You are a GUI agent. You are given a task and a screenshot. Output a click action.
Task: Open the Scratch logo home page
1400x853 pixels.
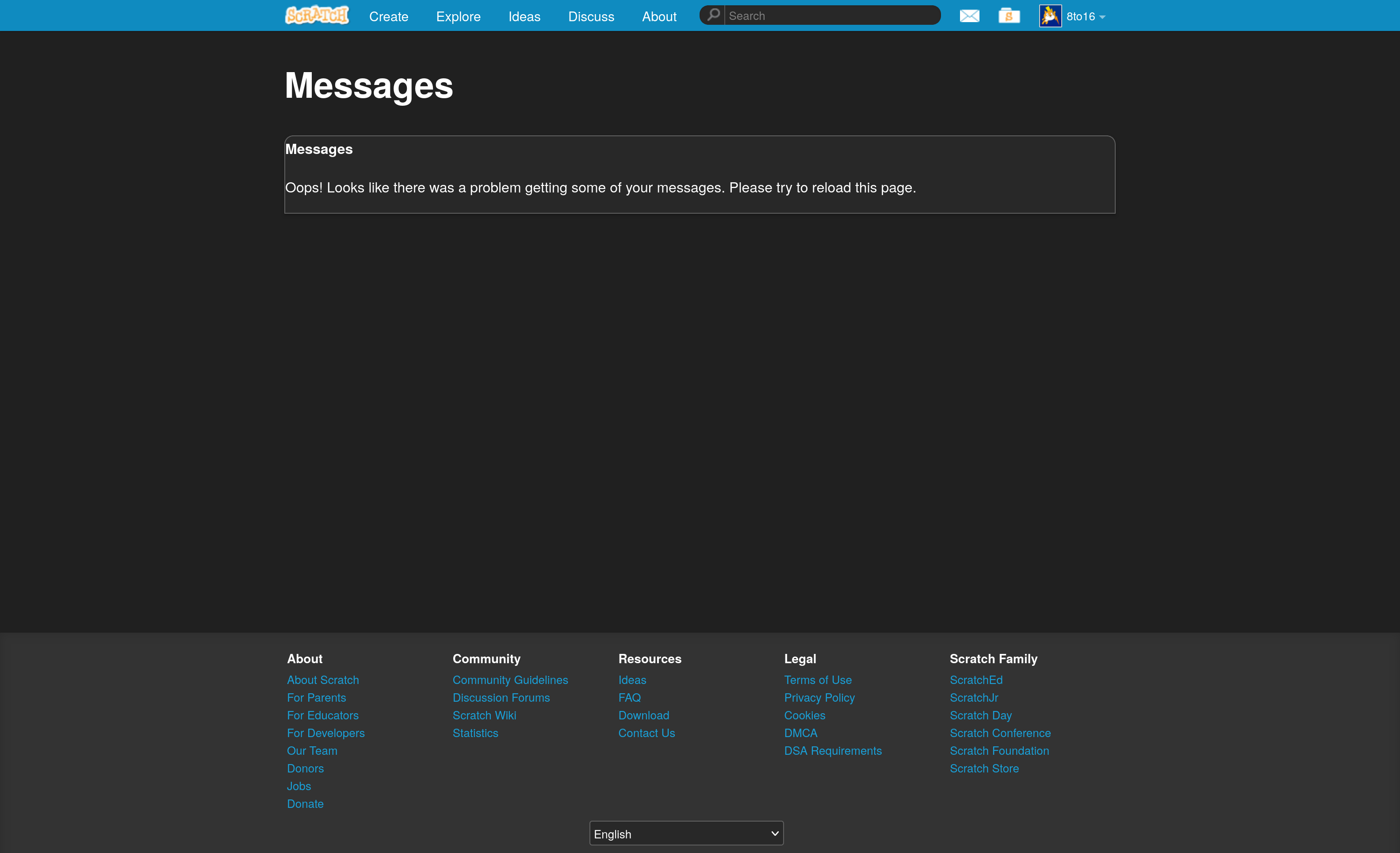click(317, 15)
